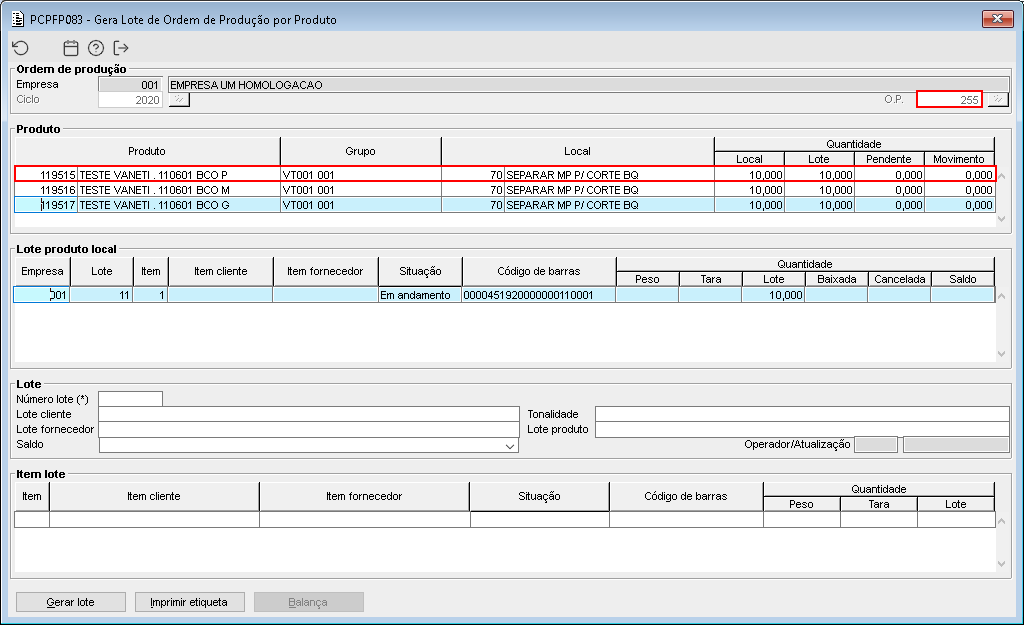Image resolution: width=1024 pixels, height=625 pixels.
Task: Click the Tara header in Item lote grid
Action: (879, 504)
